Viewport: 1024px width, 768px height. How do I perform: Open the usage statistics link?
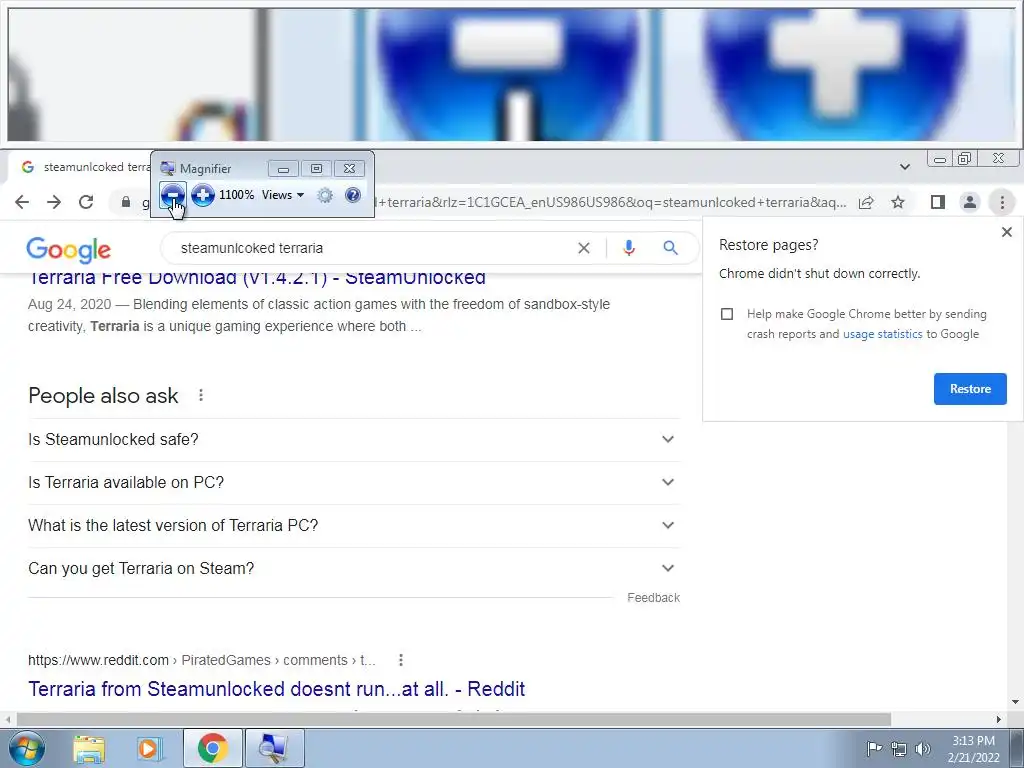point(882,334)
